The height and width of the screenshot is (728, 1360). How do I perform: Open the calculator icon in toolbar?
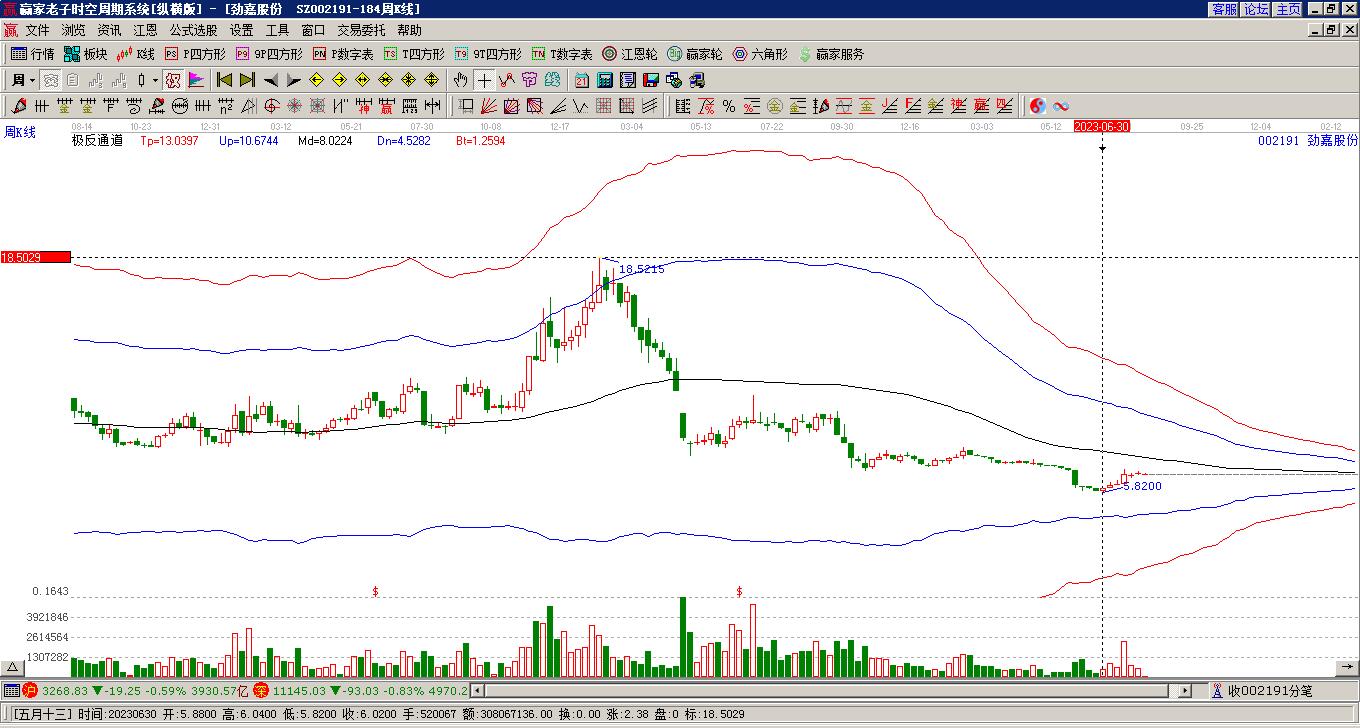click(604, 80)
